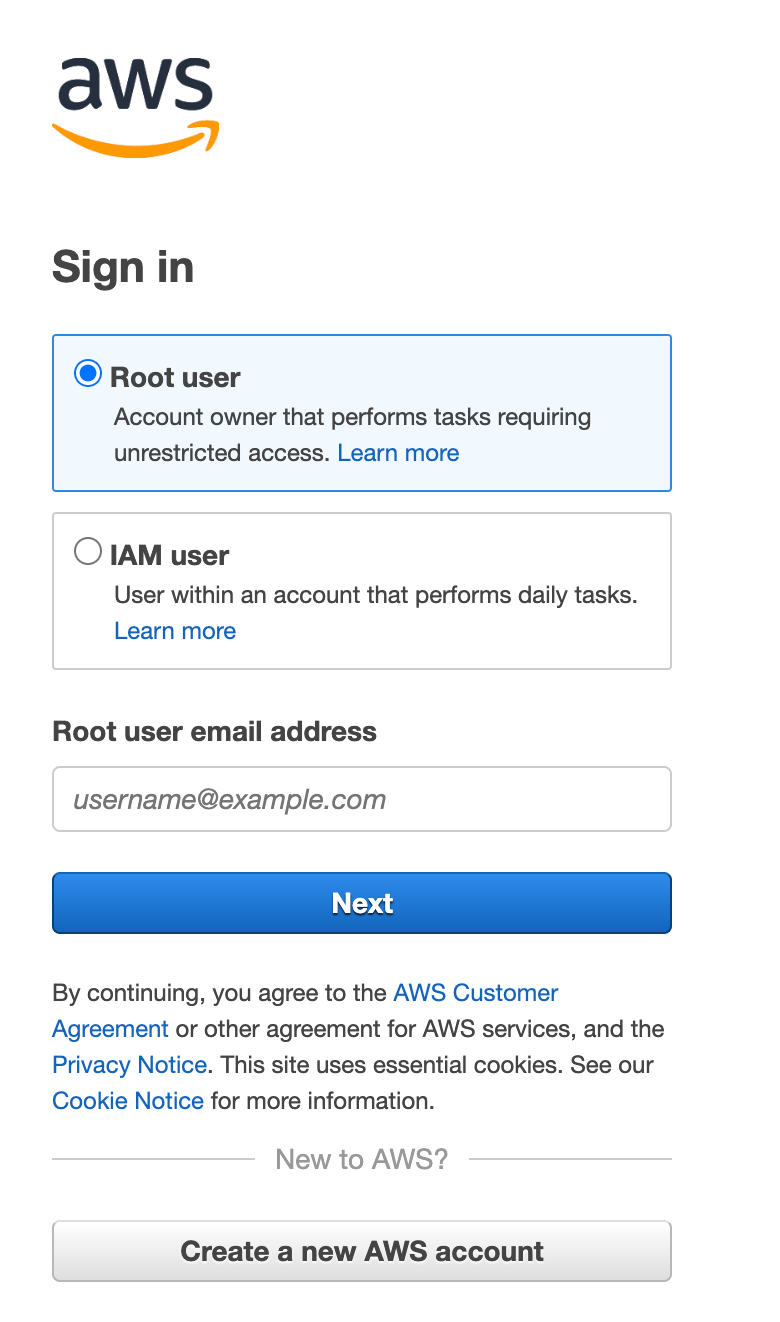Click Create a new AWS account button
This screenshot has height=1322, width=780.
coord(362,1251)
